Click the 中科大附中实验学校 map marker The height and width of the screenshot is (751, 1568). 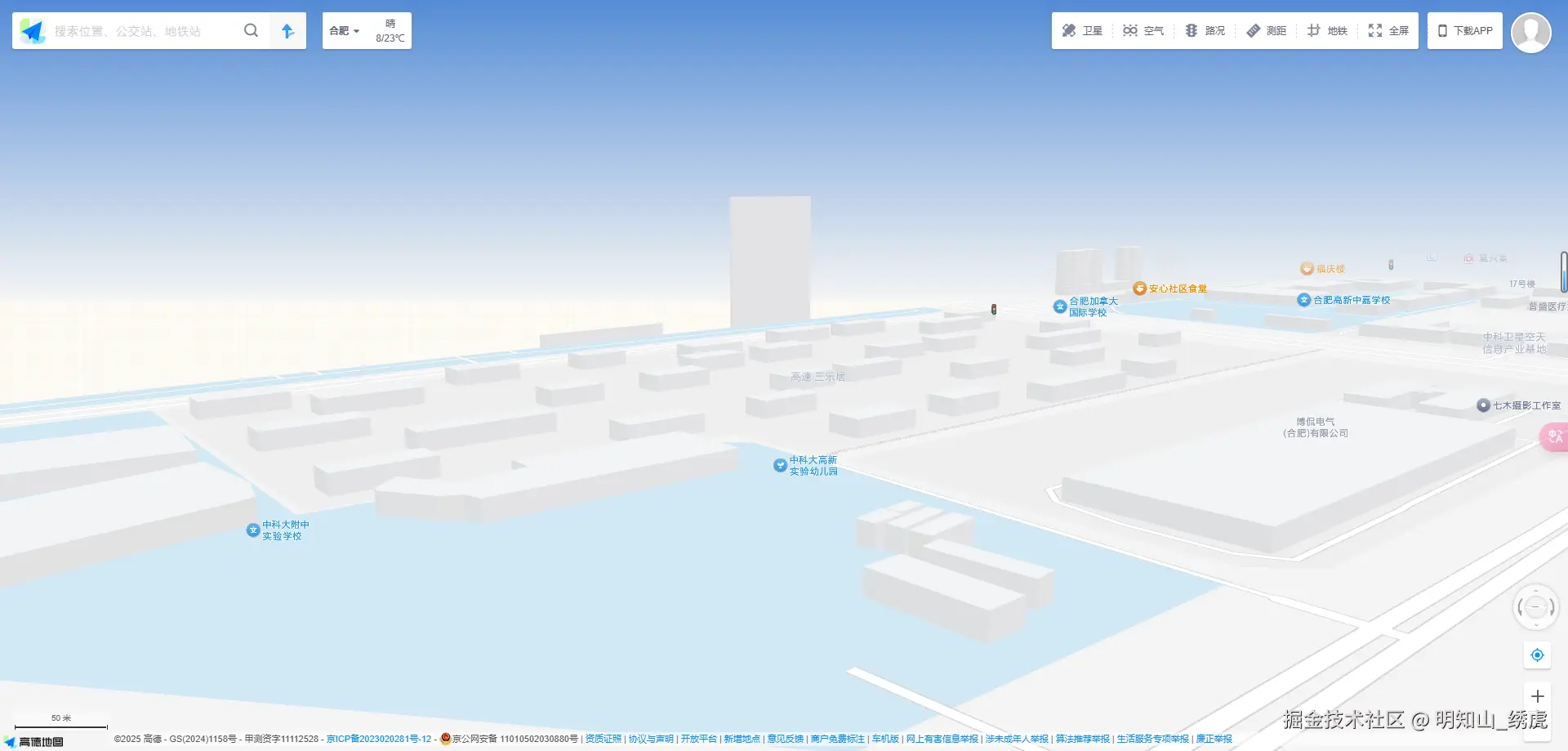(253, 530)
